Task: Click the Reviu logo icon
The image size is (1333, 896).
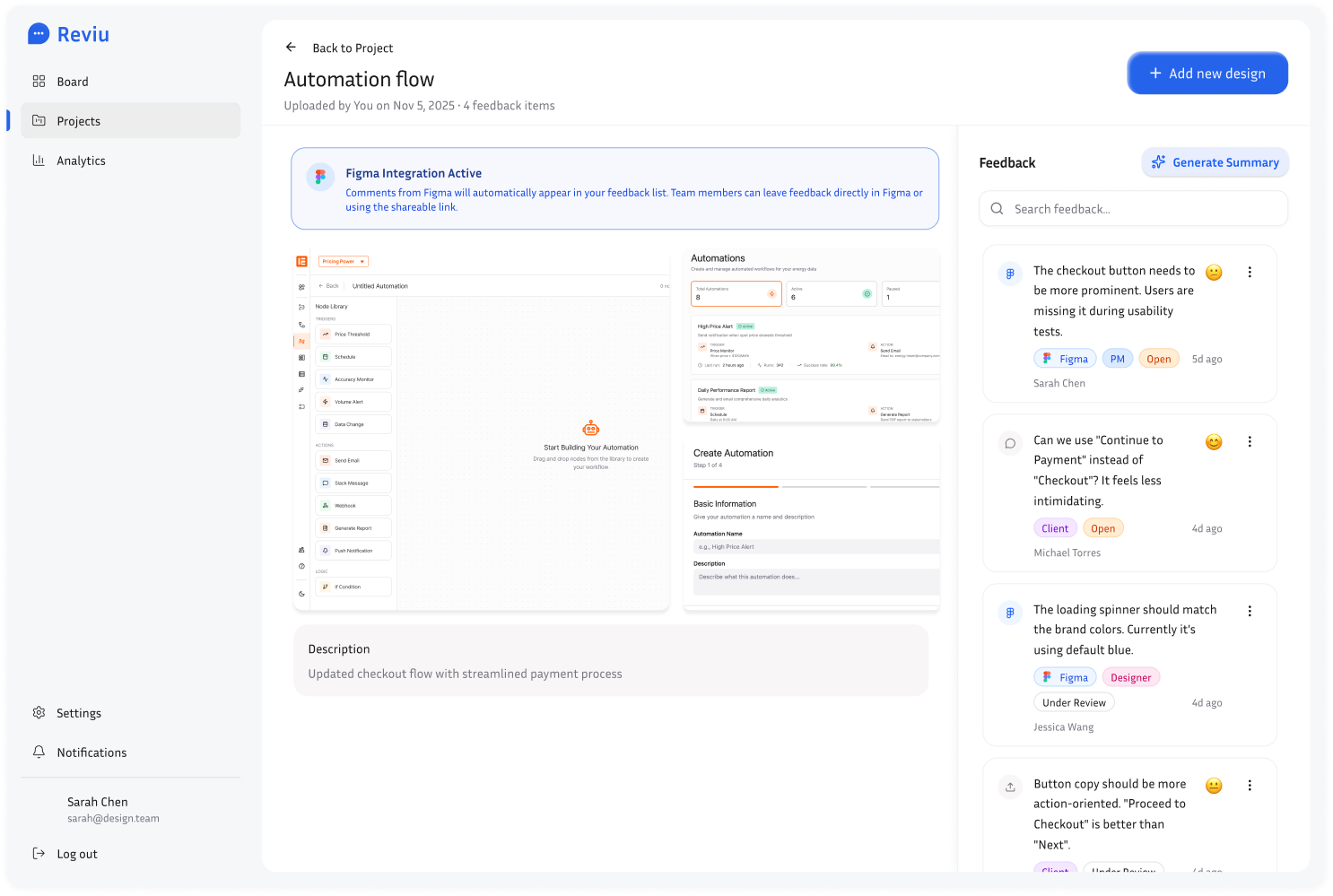Action: coord(39,35)
